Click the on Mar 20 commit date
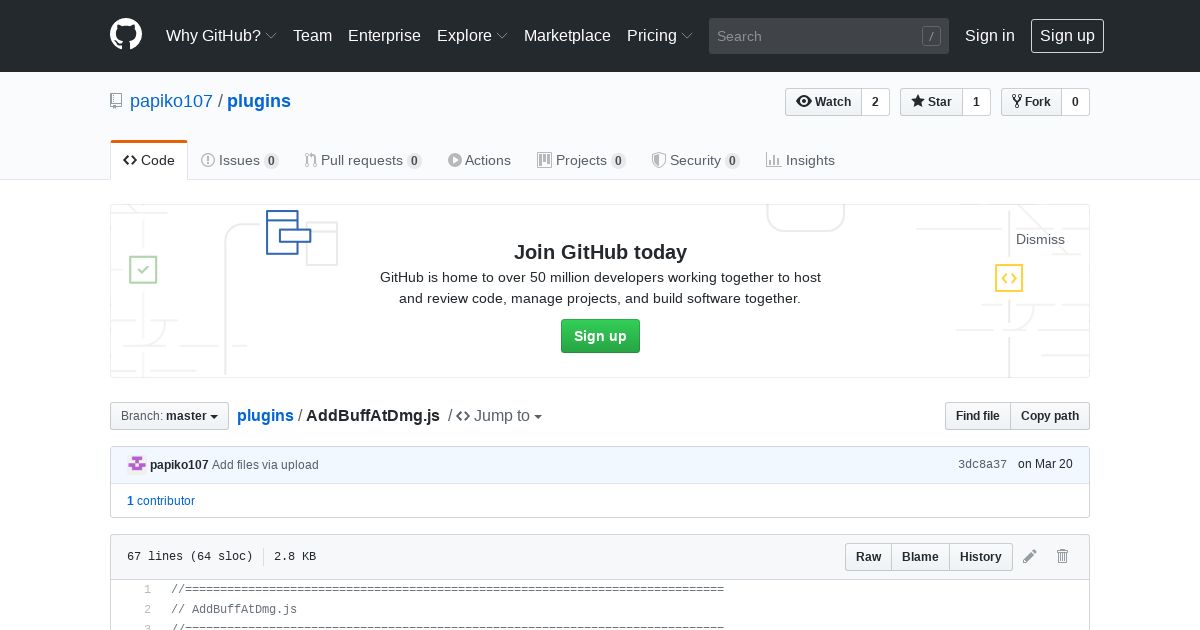 [x=1045, y=465]
